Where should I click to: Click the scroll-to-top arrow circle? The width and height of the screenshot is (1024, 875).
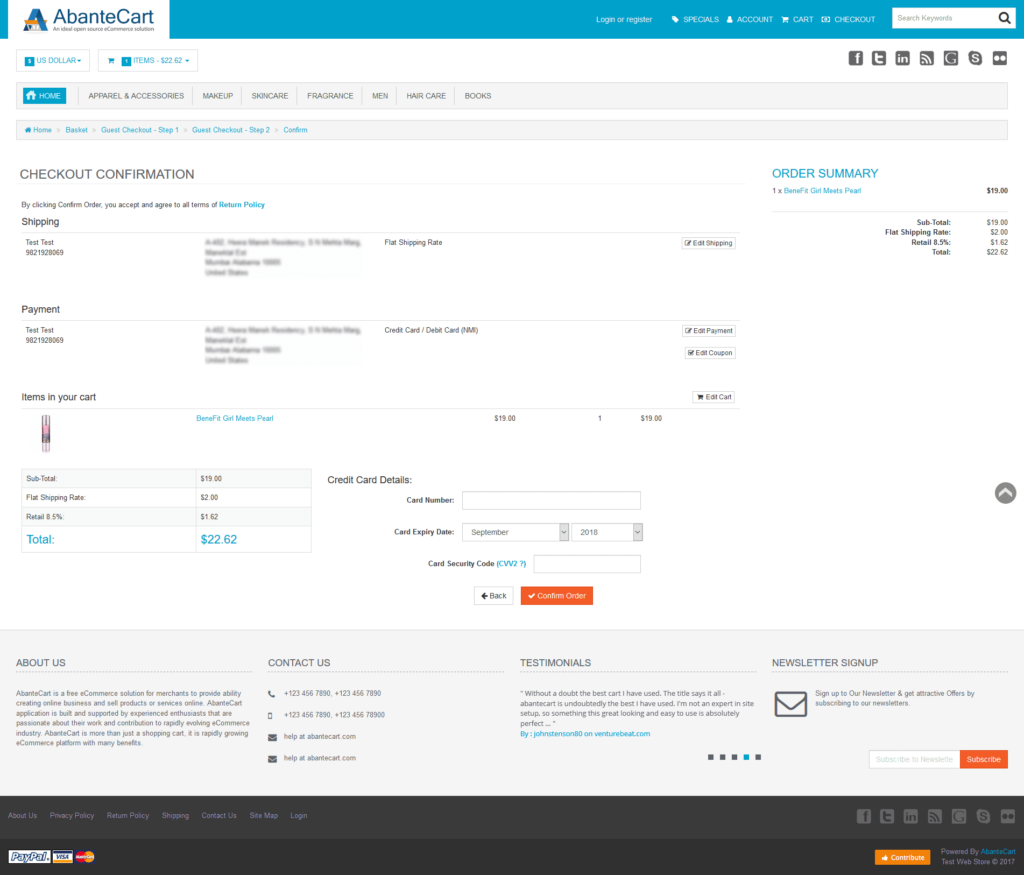coord(1005,493)
